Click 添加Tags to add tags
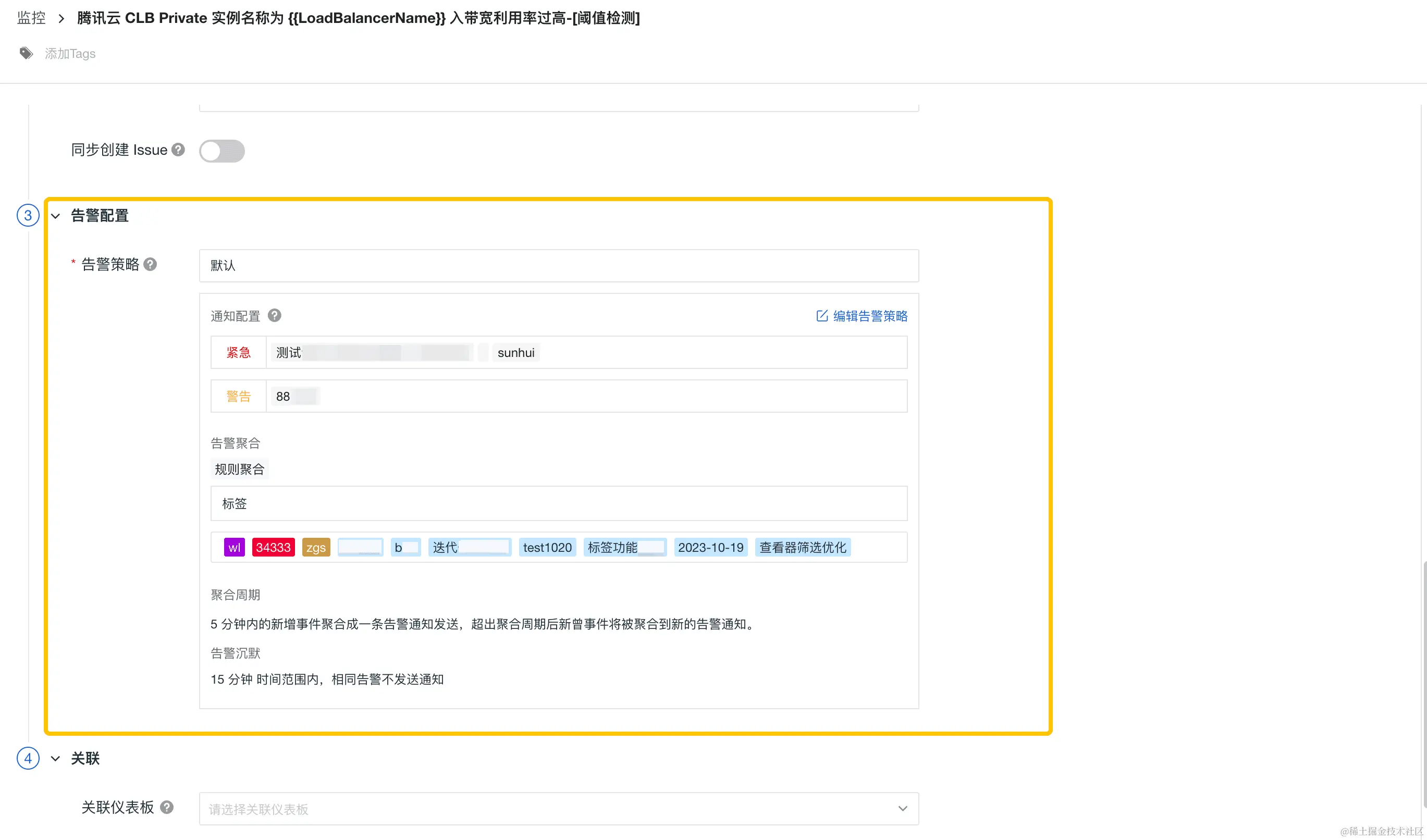This screenshot has width=1427, height=840. click(x=70, y=54)
